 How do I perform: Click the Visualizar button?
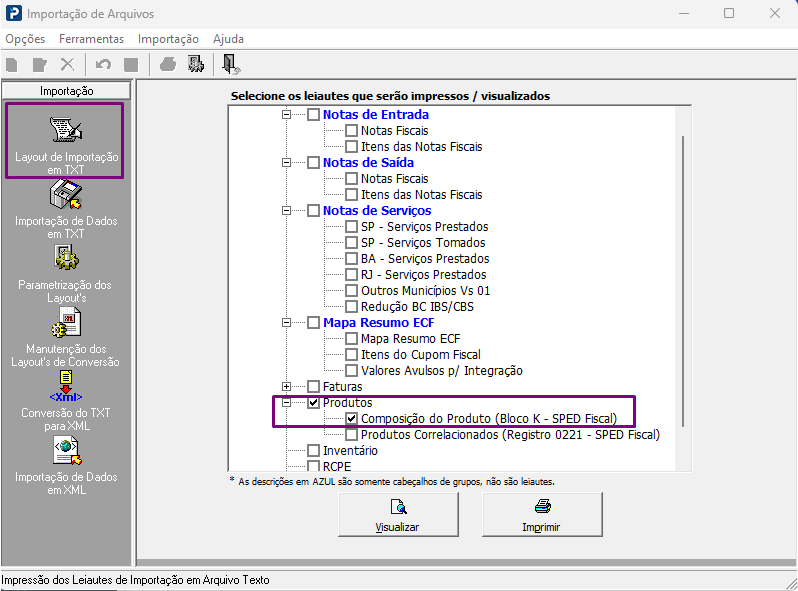click(398, 515)
